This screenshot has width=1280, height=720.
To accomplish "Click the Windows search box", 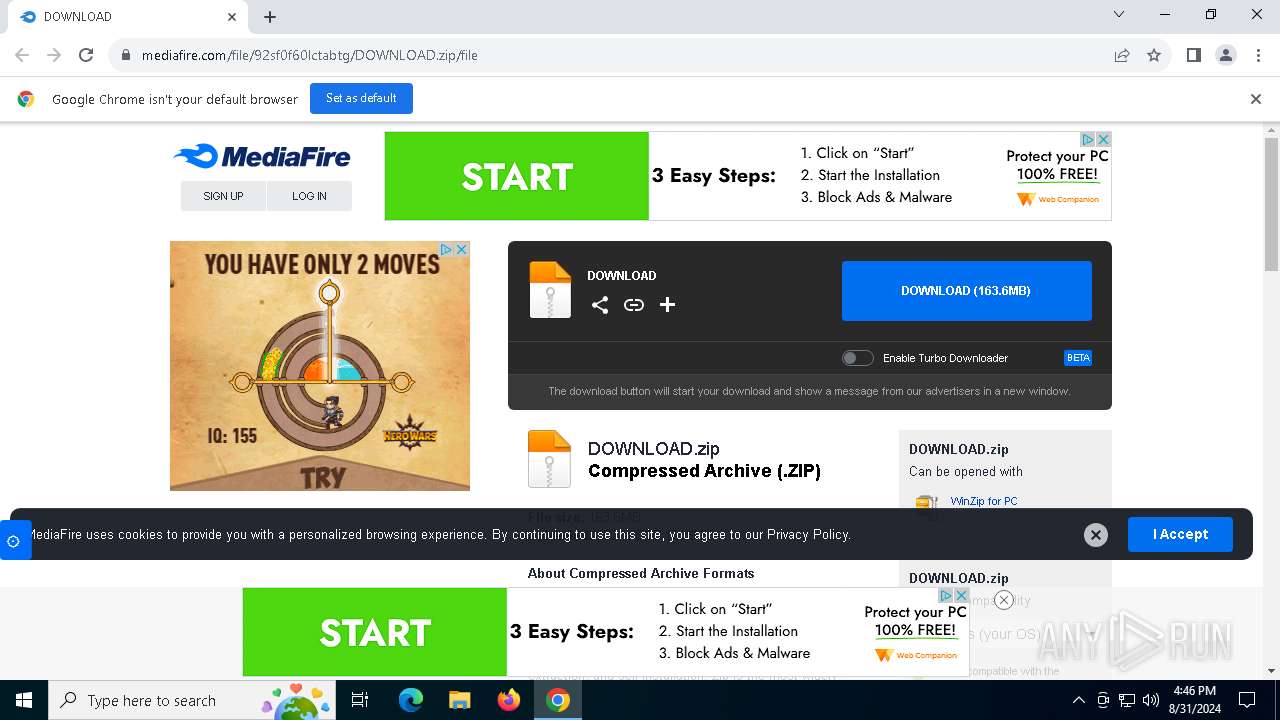I will [x=193, y=700].
